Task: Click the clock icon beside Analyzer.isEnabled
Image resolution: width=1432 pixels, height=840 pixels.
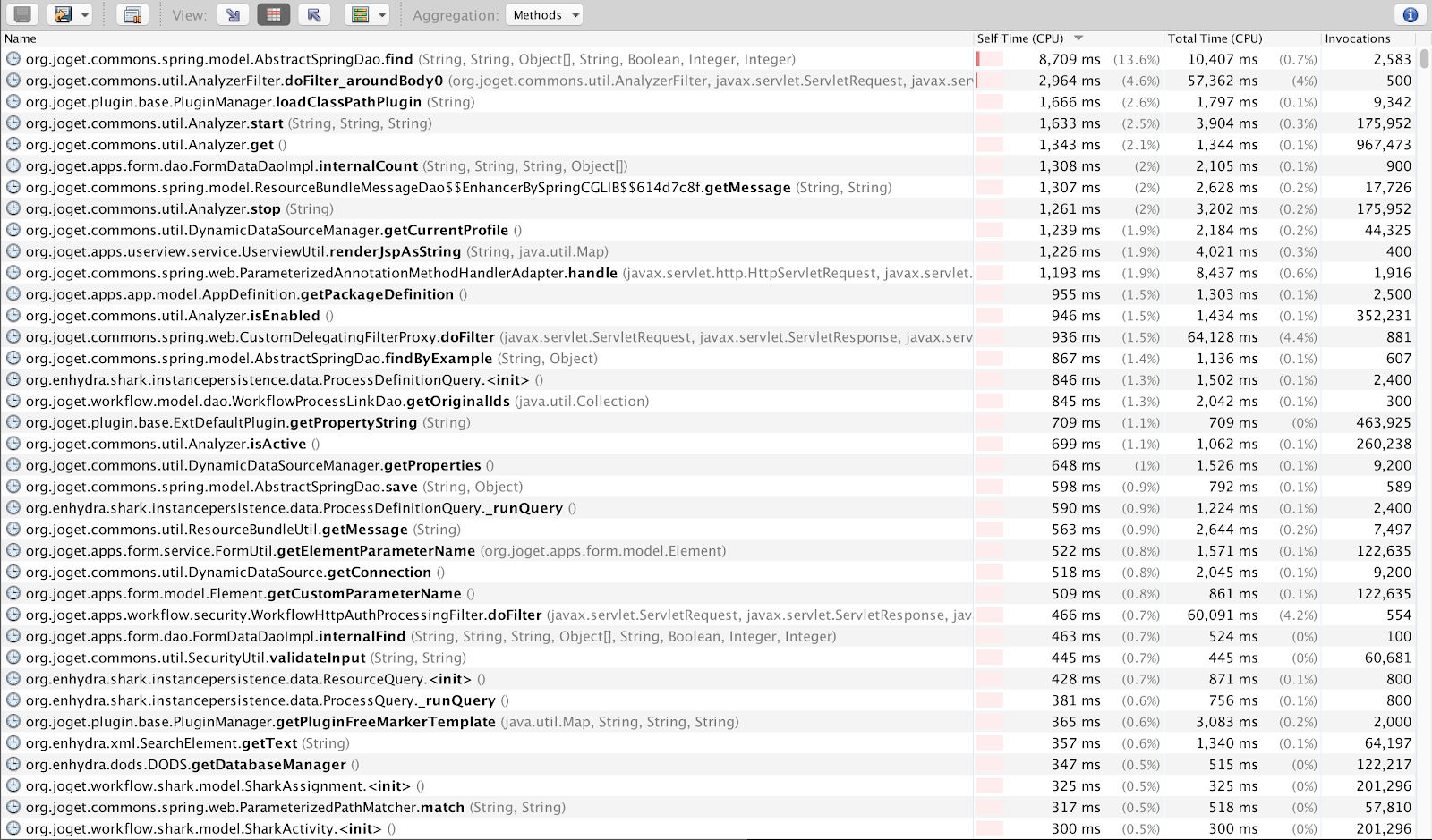Action: [x=13, y=316]
